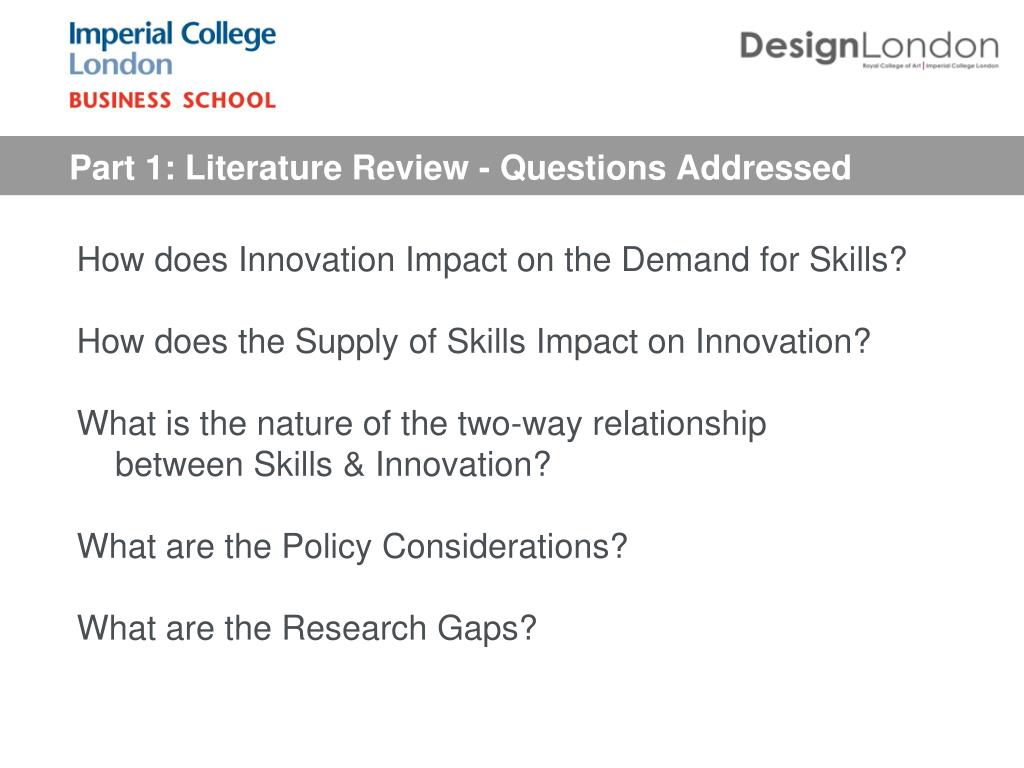Viewport: 1024px width, 768px height.
Task: Click the 'between Skills & Innovation?' line
Action: pos(332,465)
